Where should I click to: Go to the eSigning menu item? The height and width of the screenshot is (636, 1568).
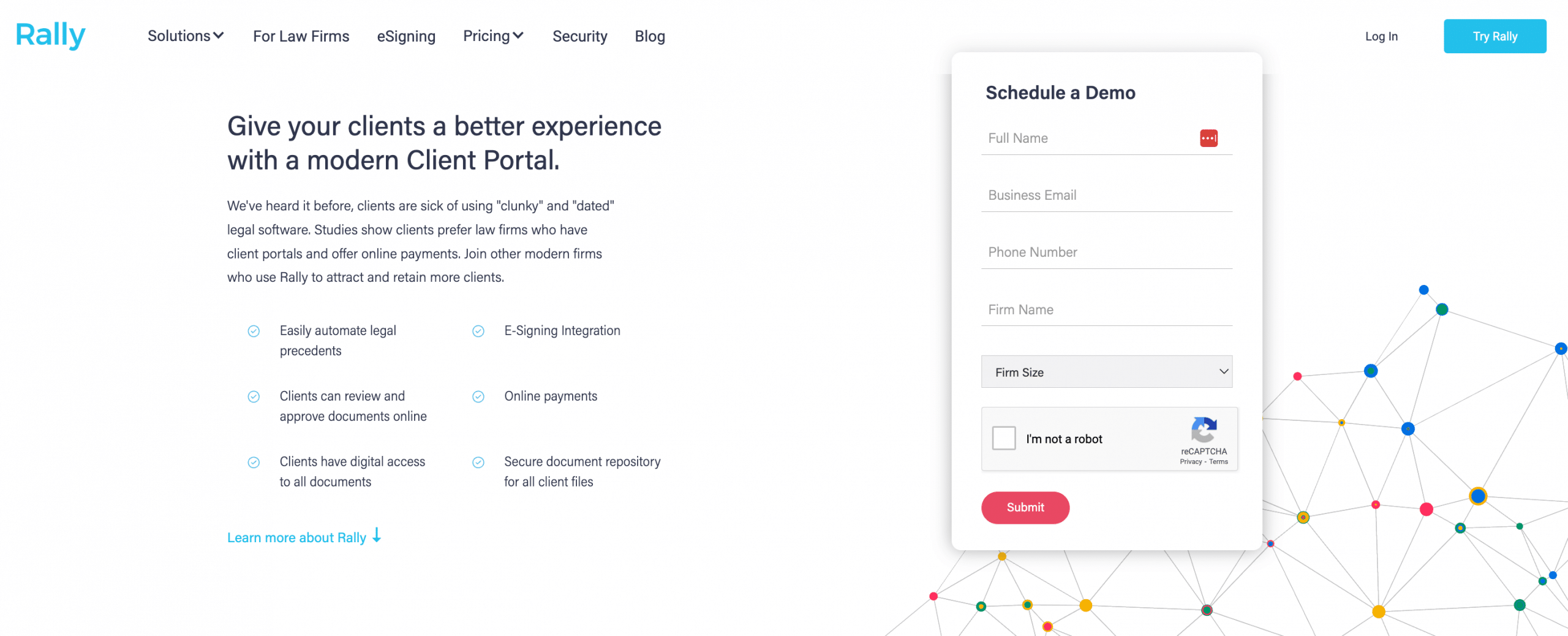406,37
